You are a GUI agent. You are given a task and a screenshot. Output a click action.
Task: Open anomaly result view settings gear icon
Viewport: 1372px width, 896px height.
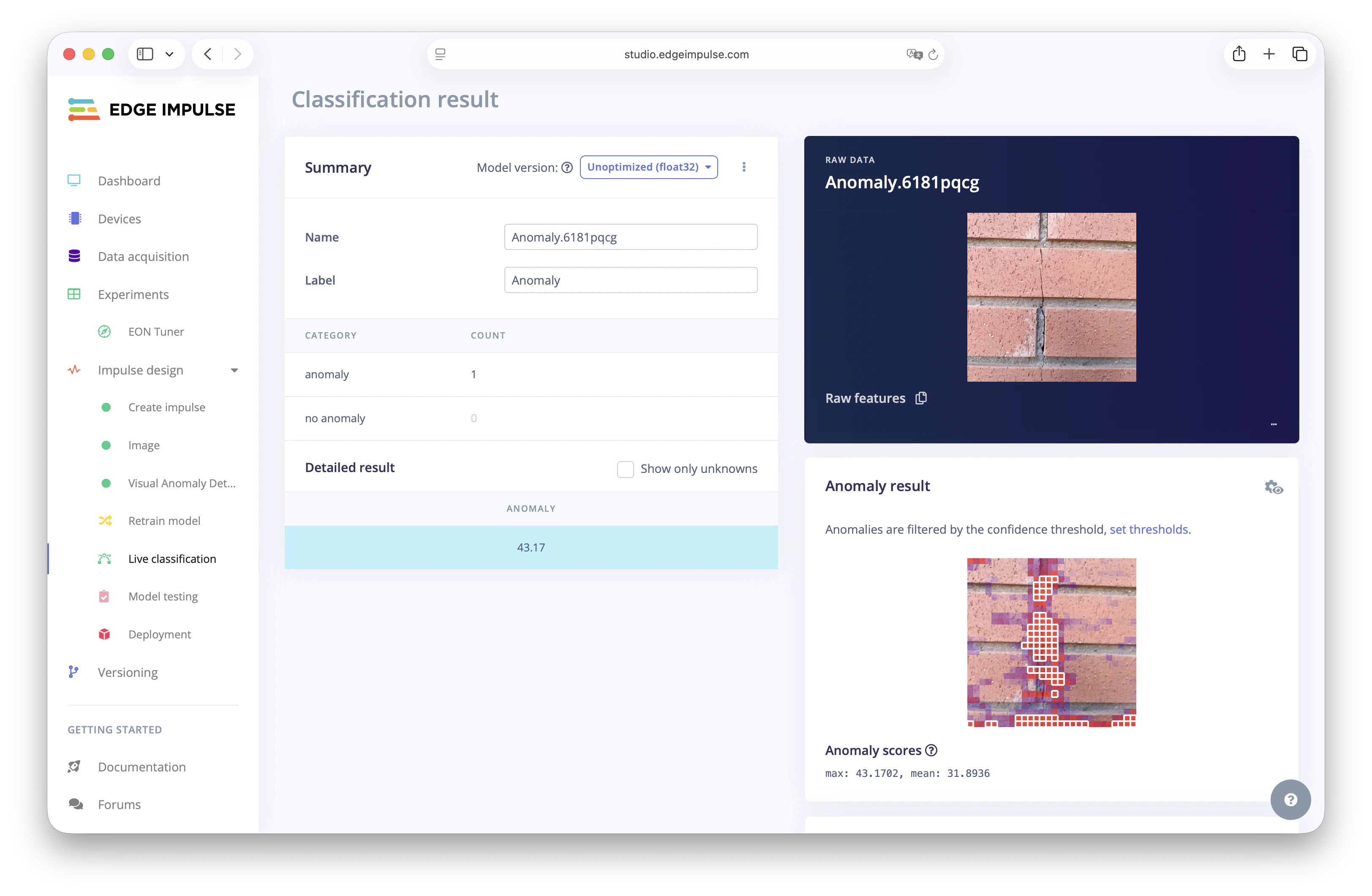pyautogui.click(x=1274, y=487)
